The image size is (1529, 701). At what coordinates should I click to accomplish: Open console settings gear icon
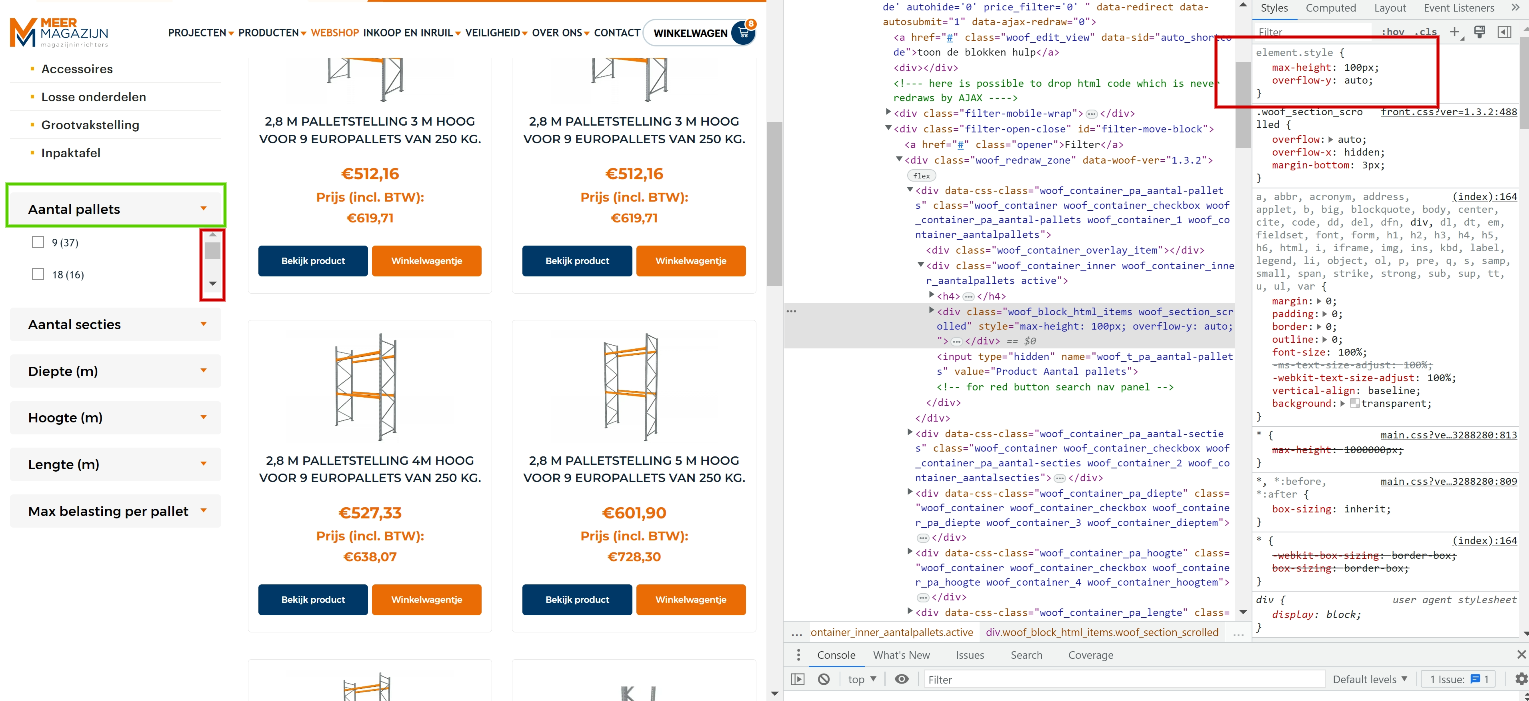point(1521,679)
